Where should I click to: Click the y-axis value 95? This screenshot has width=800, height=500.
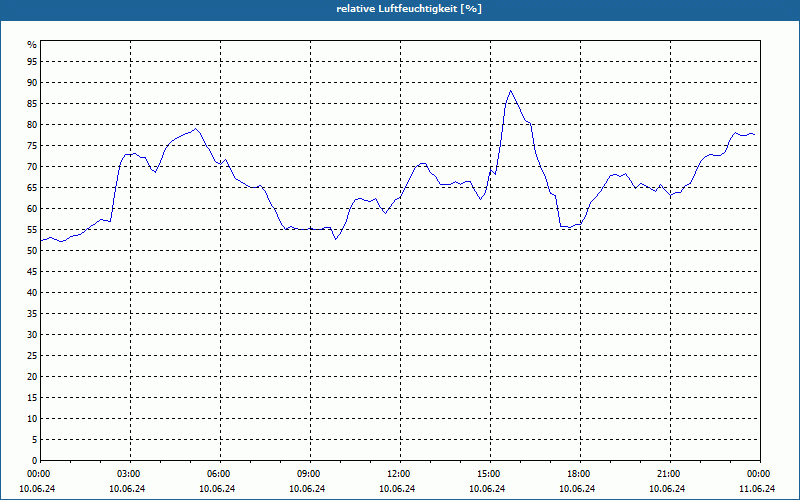coord(32,62)
